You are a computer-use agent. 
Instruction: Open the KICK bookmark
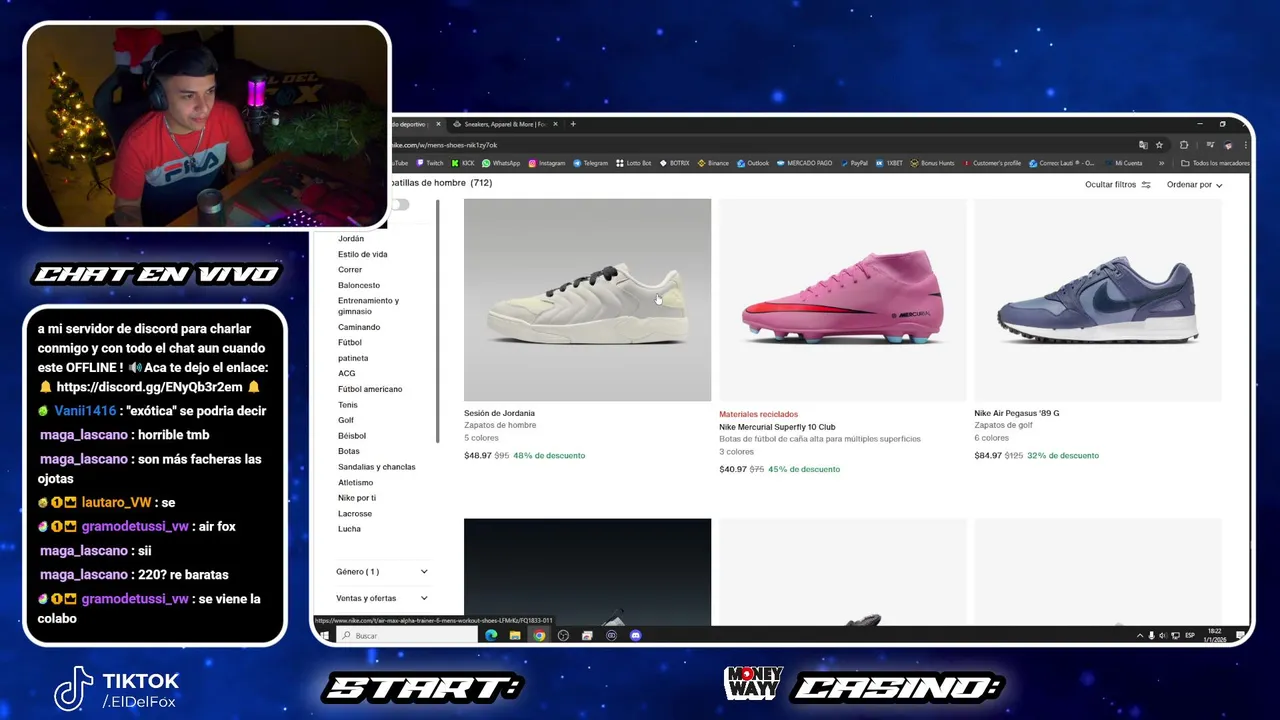pos(462,163)
